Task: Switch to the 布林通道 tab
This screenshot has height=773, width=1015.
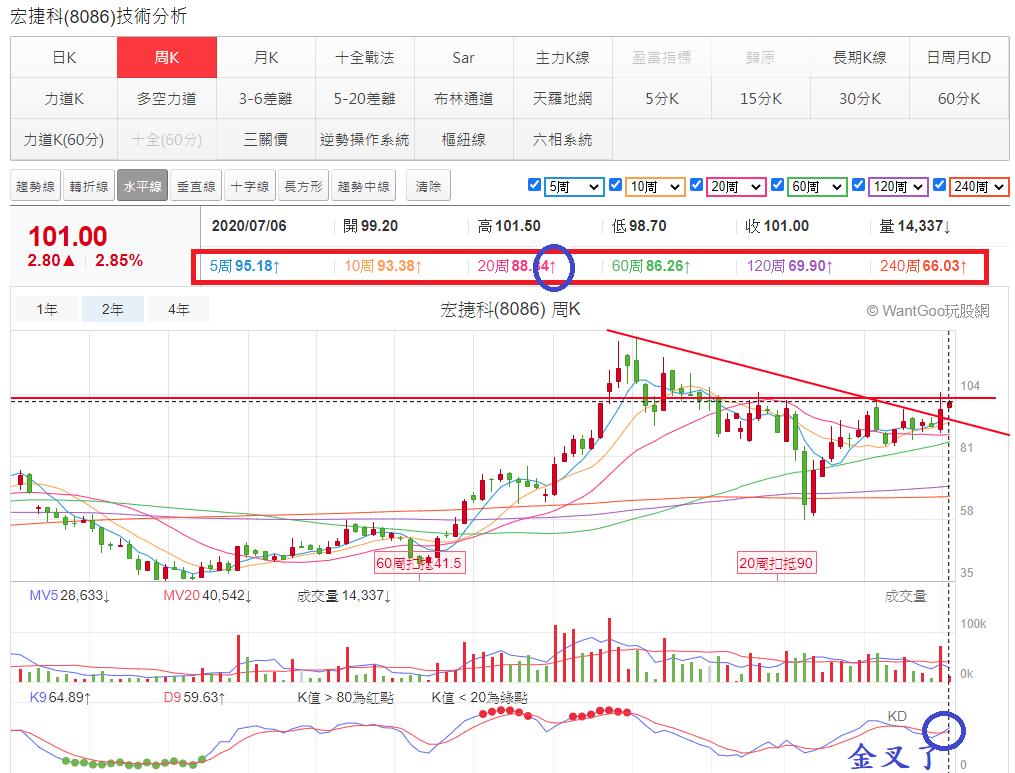Action: click(464, 98)
